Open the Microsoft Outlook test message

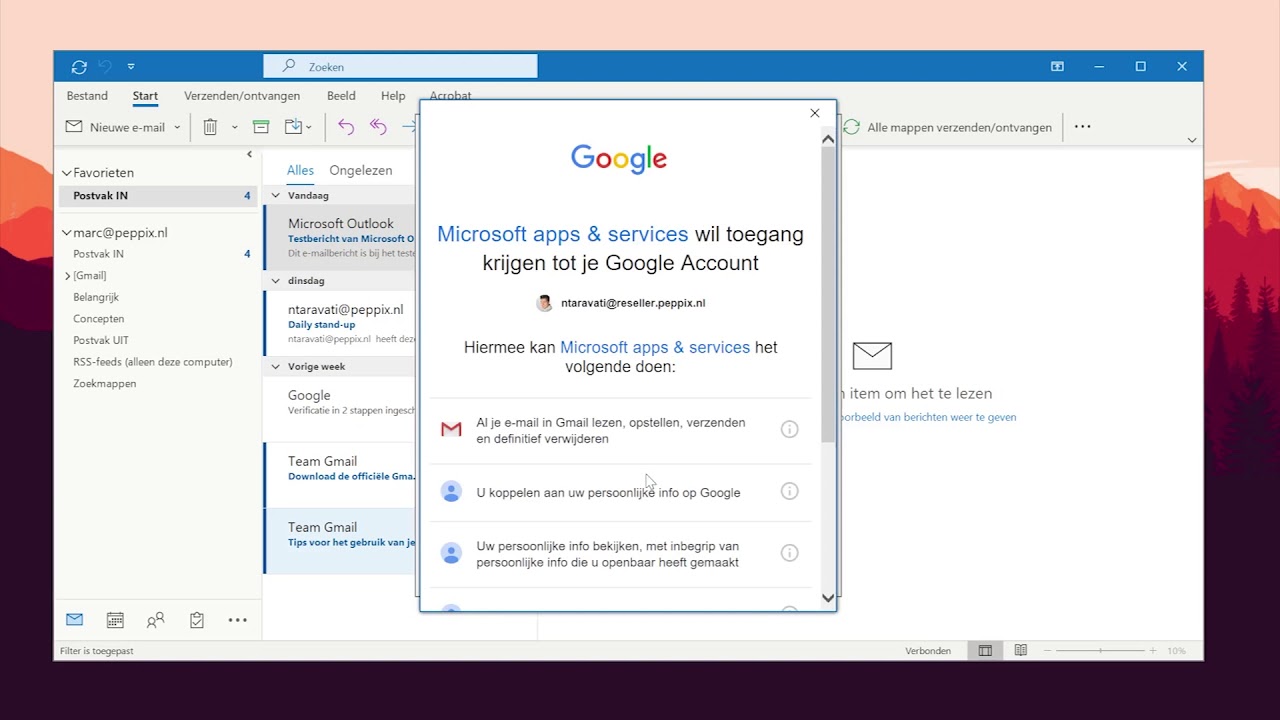[x=341, y=238]
